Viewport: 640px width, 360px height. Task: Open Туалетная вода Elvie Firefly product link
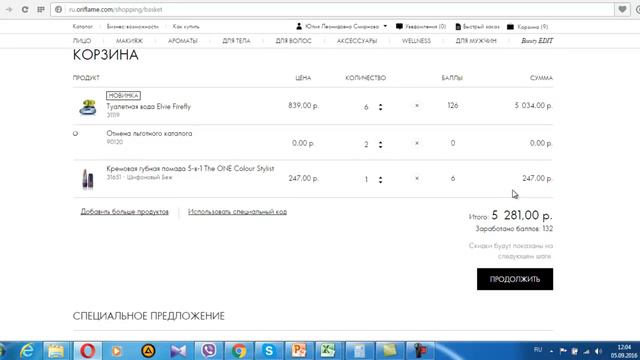(149, 107)
